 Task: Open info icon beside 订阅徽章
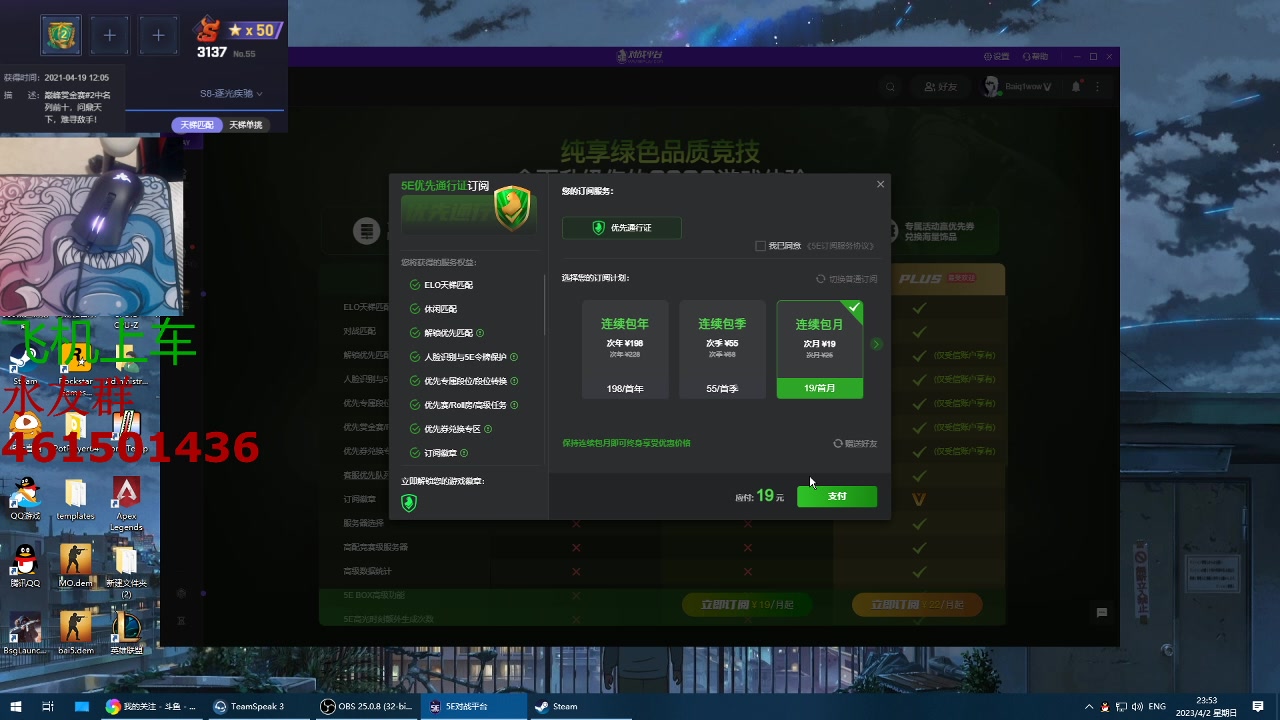(464, 453)
